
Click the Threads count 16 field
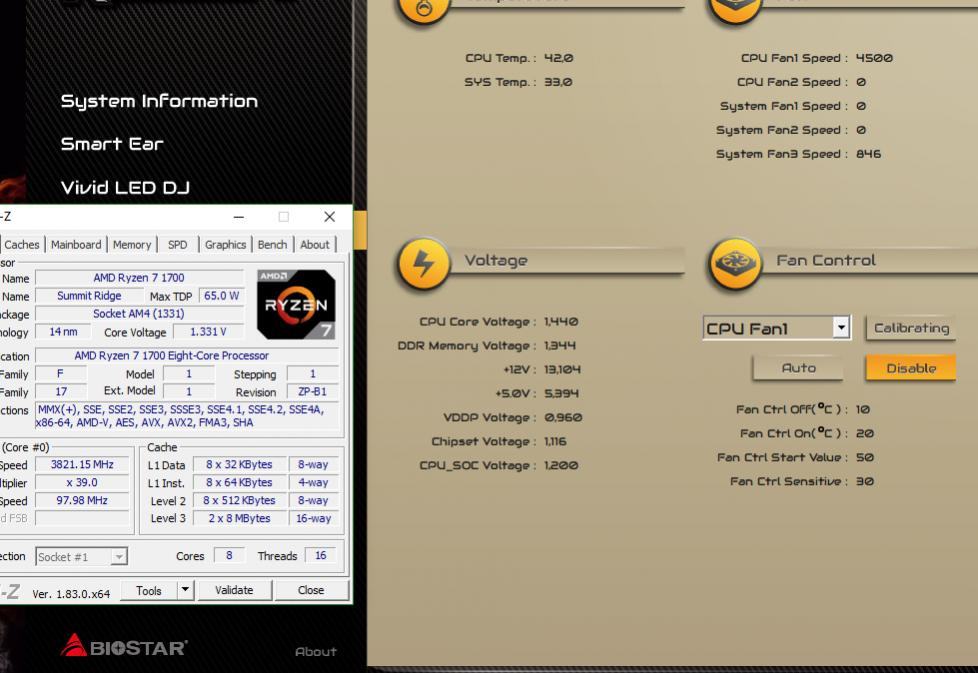click(x=321, y=556)
